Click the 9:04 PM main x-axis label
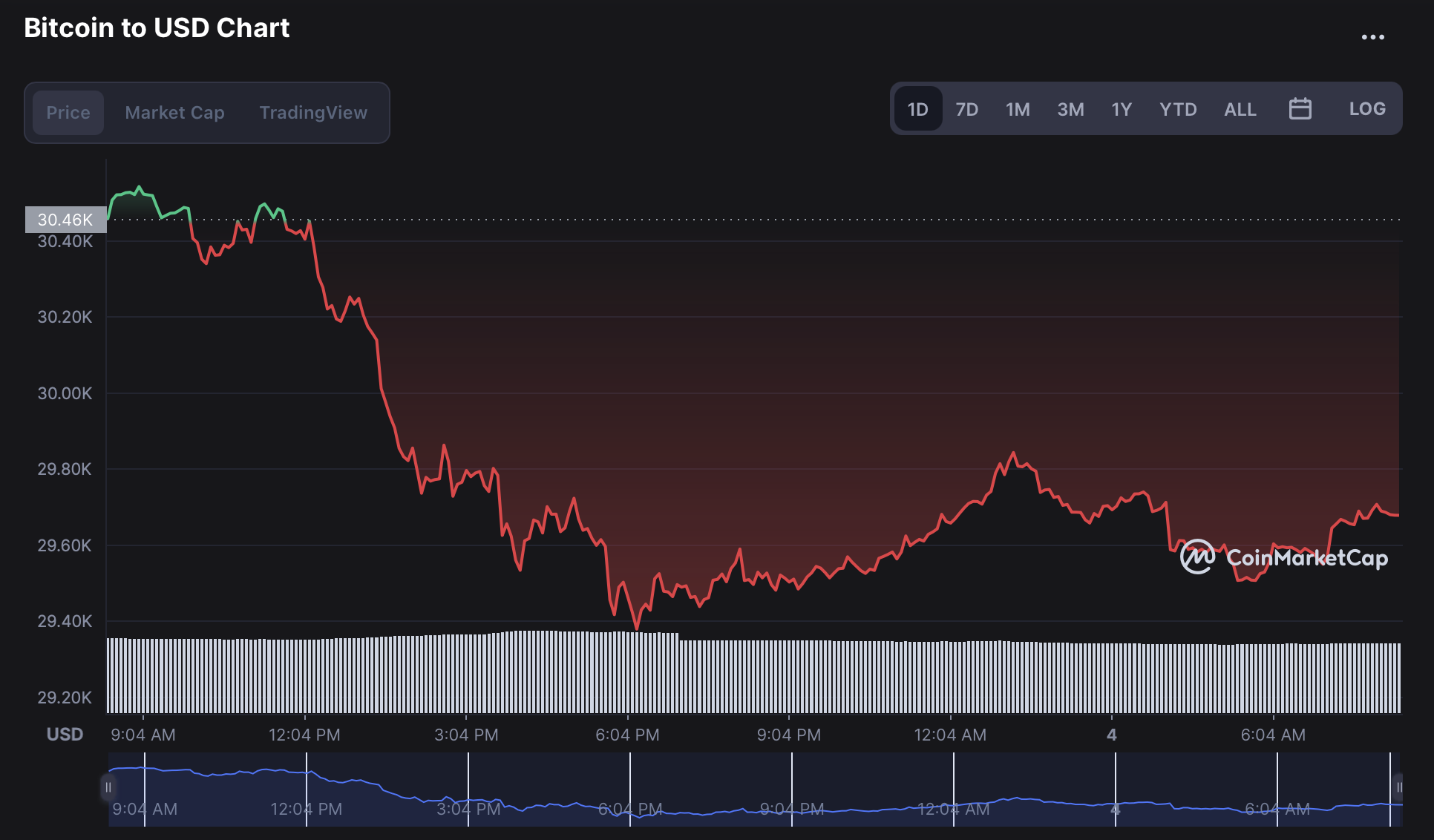Viewport: 1434px width, 840px height. point(789,735)
